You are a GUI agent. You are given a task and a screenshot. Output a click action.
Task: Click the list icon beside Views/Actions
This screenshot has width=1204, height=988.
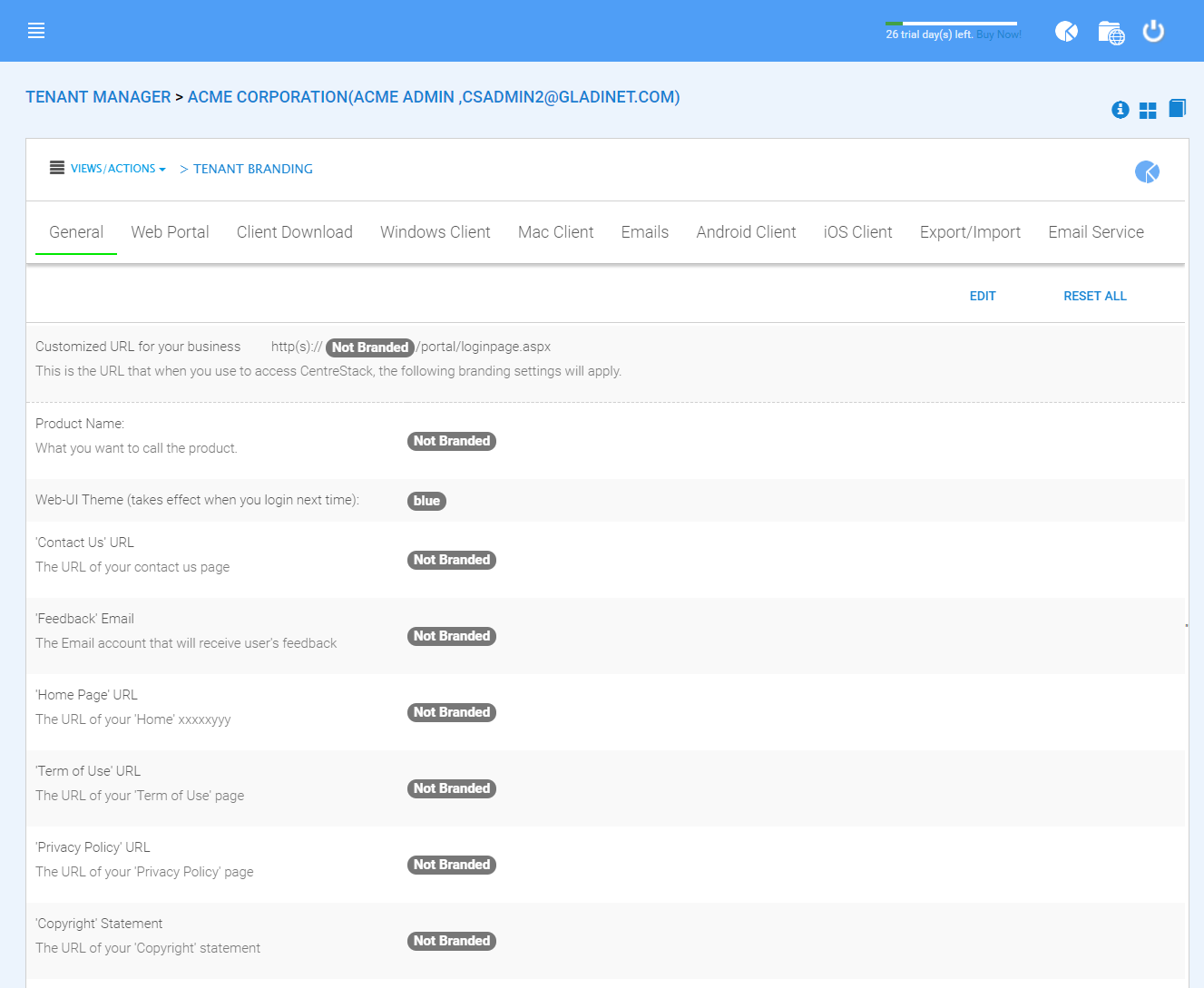57,168
